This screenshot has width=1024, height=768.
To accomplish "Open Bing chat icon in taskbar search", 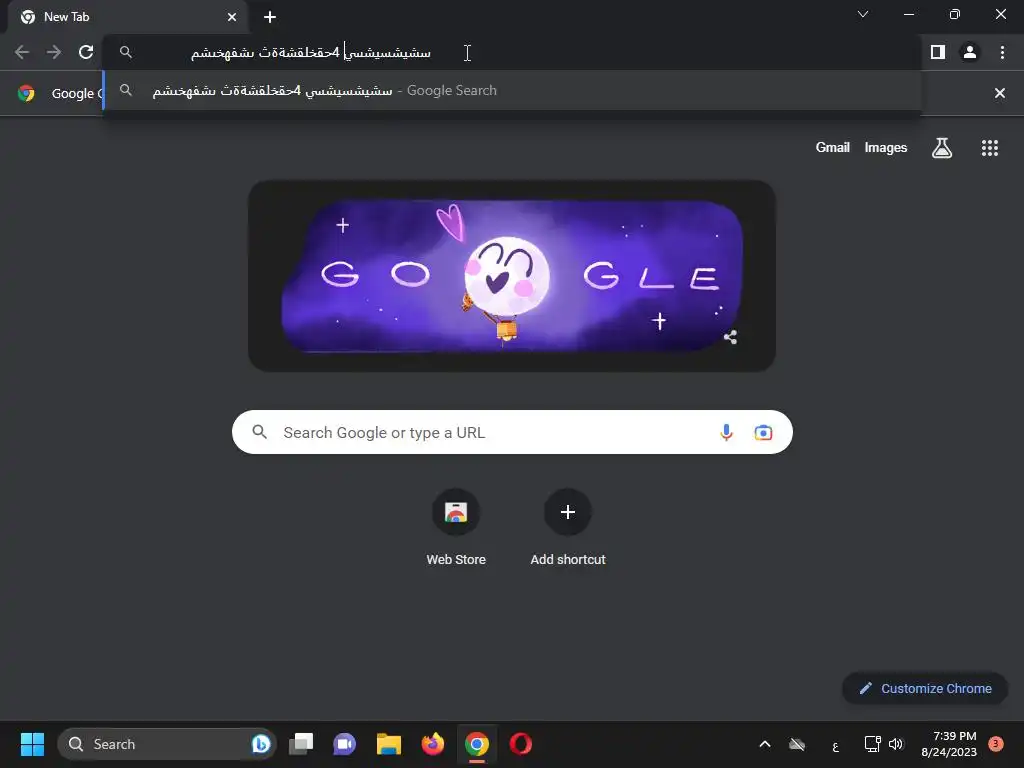I will point(261,744).
